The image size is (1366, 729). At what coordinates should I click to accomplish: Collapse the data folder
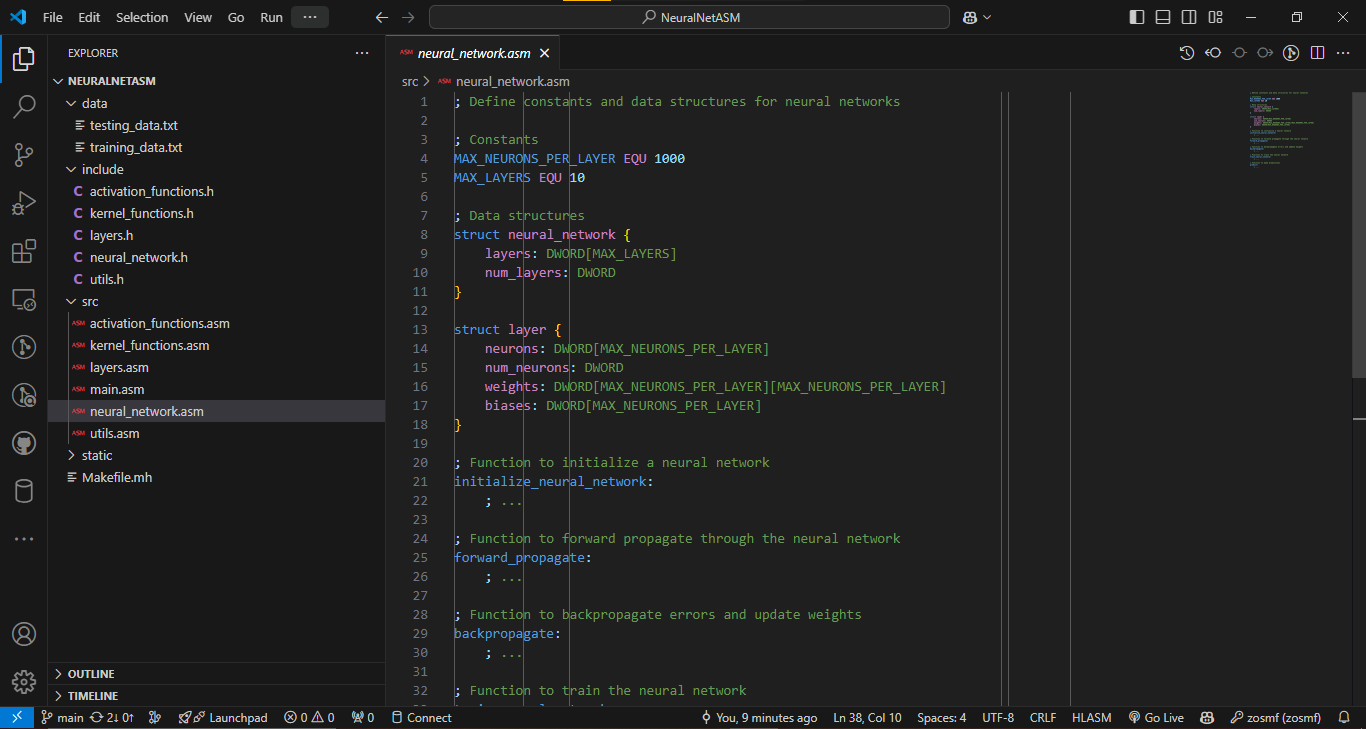[x=216, y=103]
